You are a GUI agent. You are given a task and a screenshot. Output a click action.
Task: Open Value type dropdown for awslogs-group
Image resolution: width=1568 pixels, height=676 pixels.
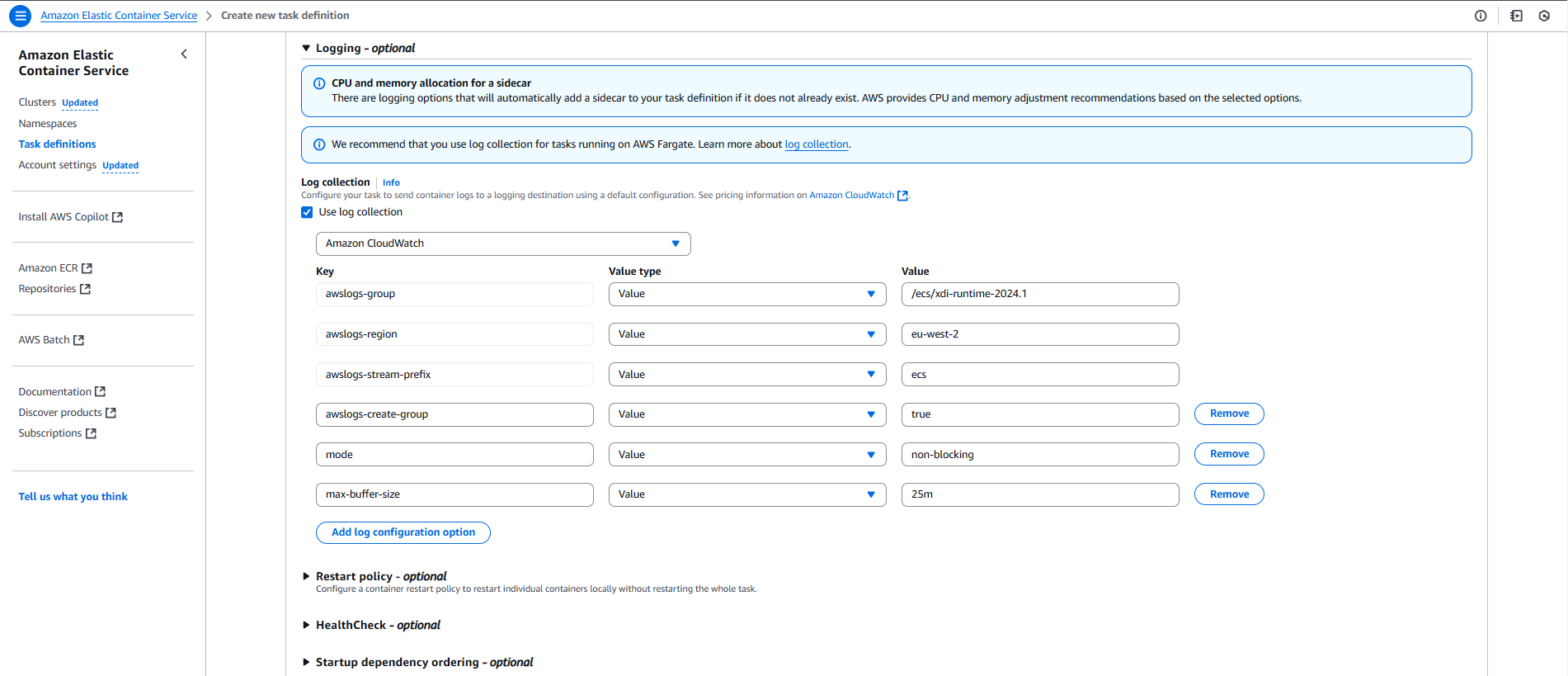tap(747, 294)
